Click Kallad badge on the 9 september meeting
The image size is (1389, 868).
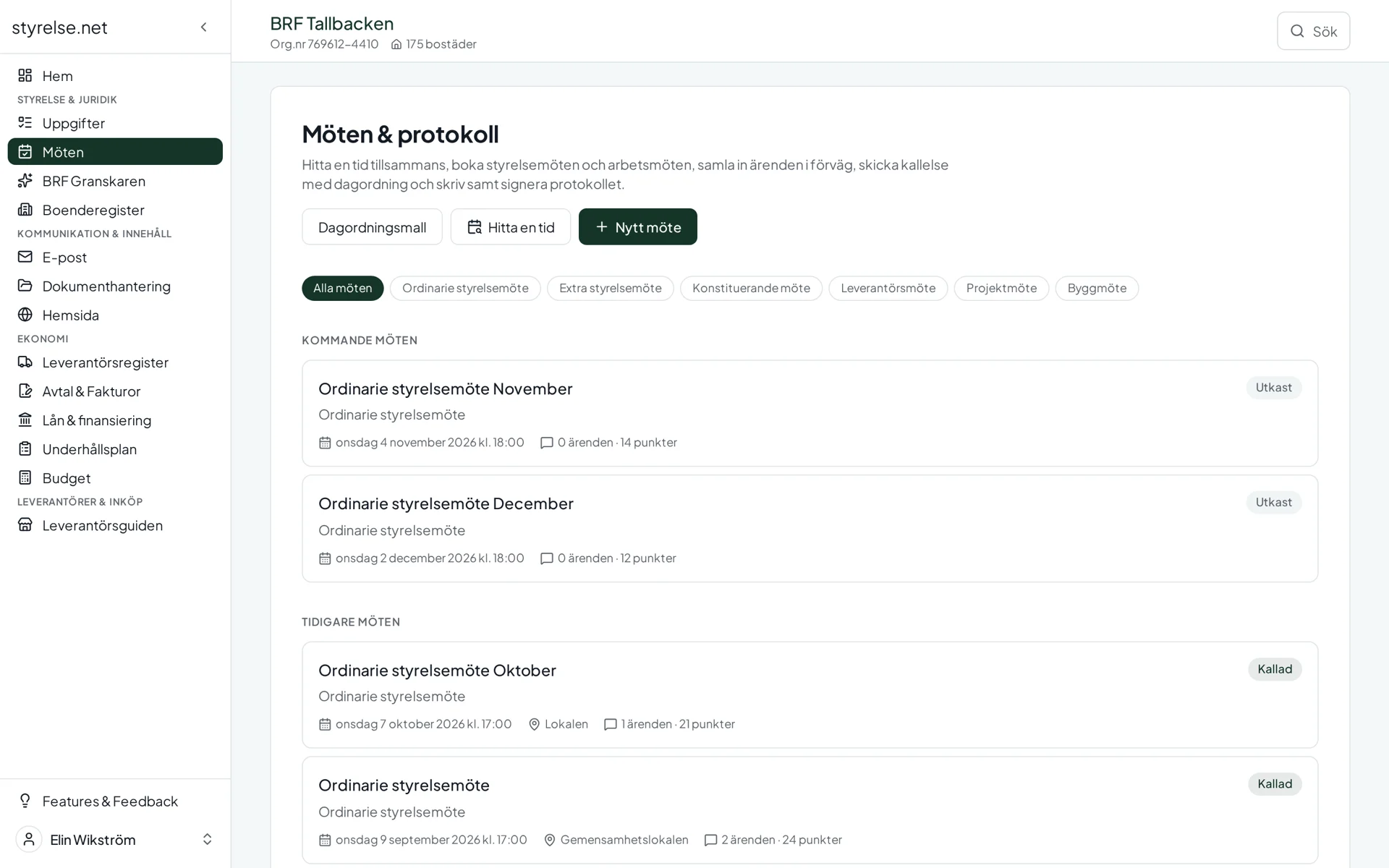(x=1275, y=784)
